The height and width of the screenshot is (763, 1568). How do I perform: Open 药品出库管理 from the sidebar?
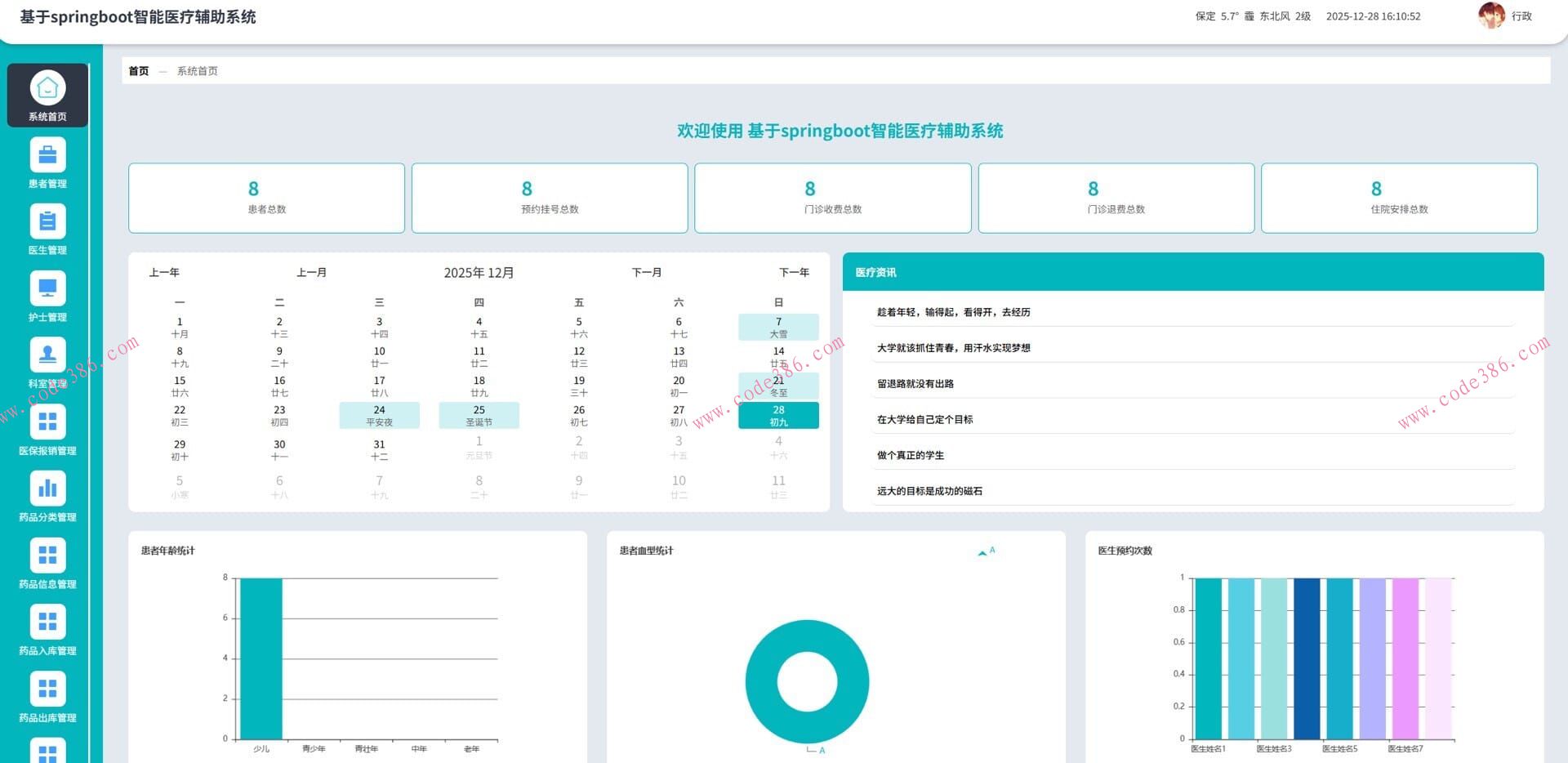tap(47, 698)
